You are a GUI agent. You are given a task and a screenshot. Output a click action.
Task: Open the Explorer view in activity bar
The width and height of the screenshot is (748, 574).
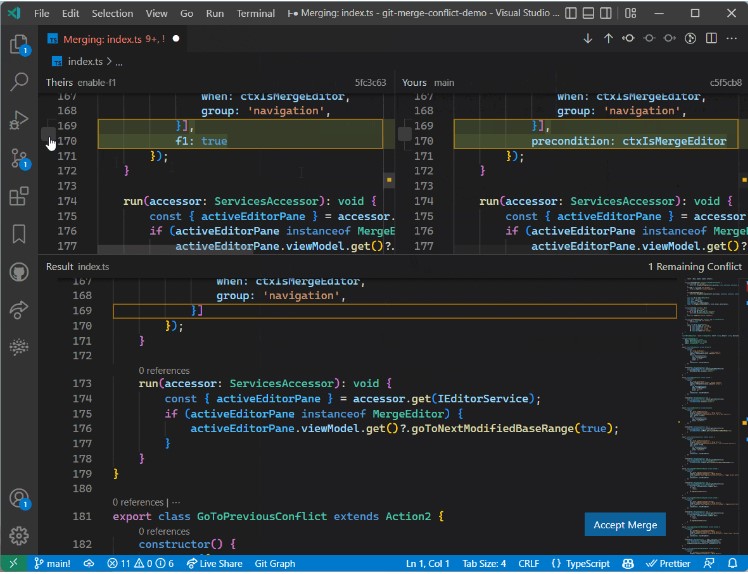coord(19,45)
